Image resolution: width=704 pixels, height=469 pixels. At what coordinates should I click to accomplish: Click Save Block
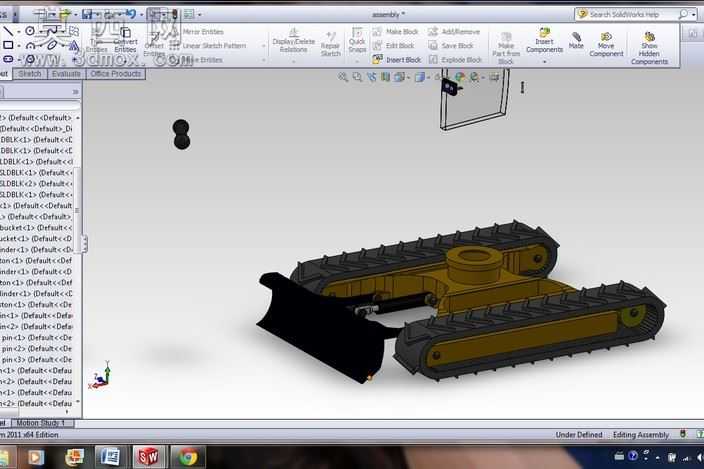tap(451, 46)
